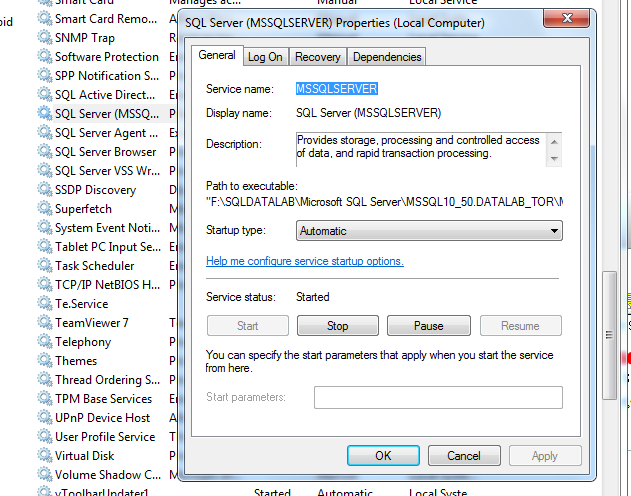The image size is (631, 496).
Task: Open Help me configure service startup options
Action: (305, 261)
